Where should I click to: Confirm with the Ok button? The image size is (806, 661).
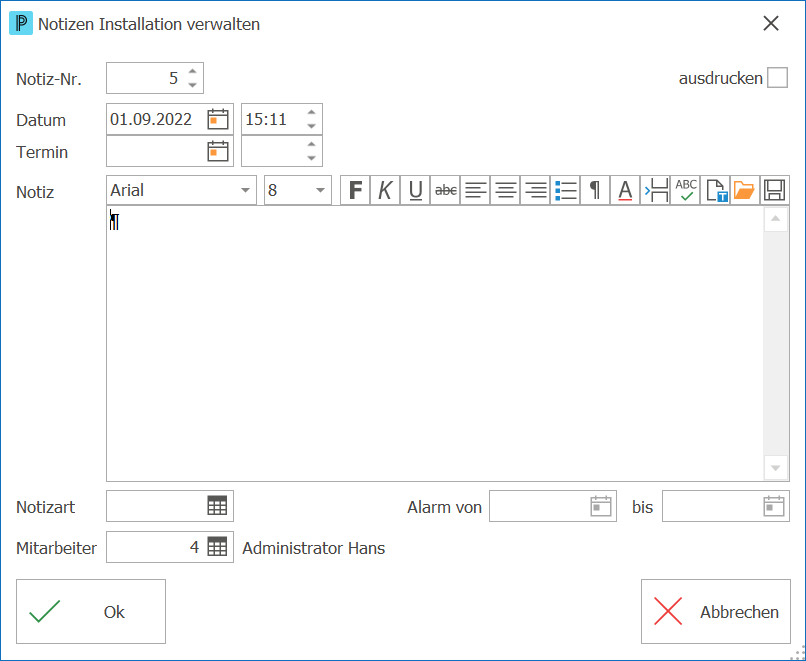[91, 612]
